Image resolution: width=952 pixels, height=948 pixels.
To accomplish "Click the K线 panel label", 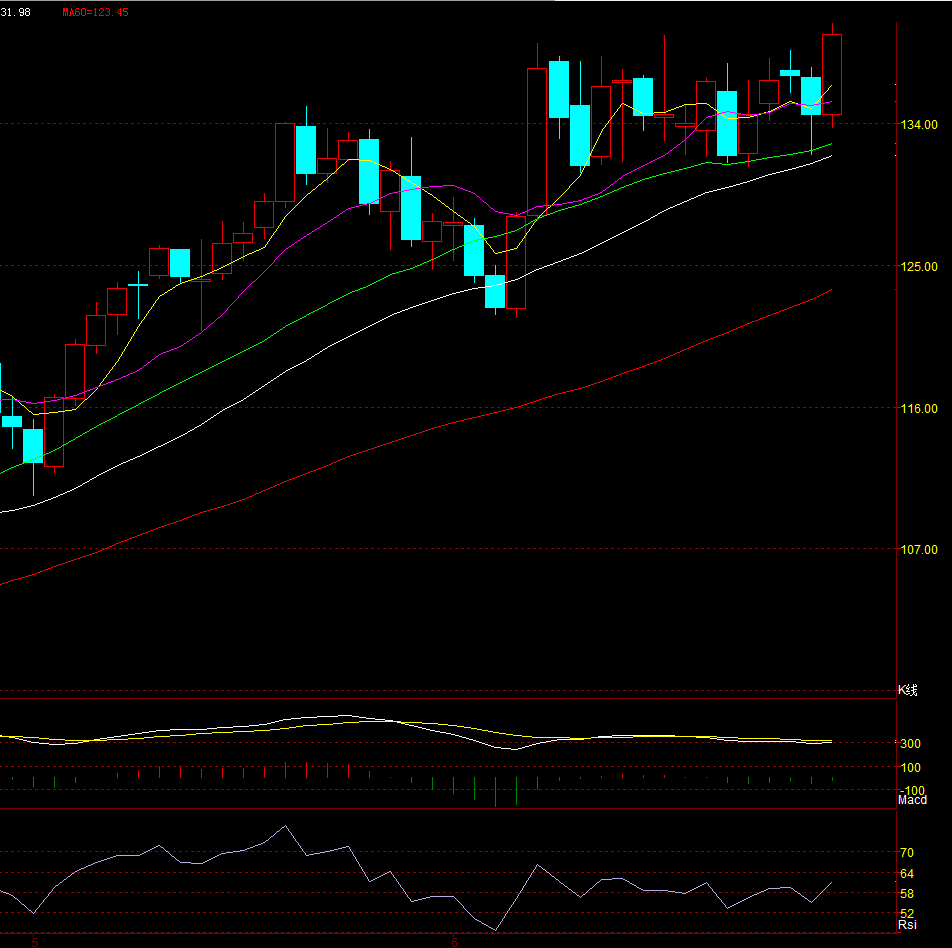I will (908, 690).
